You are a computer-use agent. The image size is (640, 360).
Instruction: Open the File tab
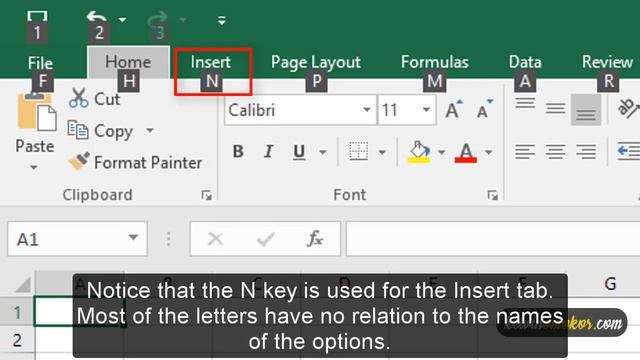point(40,63)
